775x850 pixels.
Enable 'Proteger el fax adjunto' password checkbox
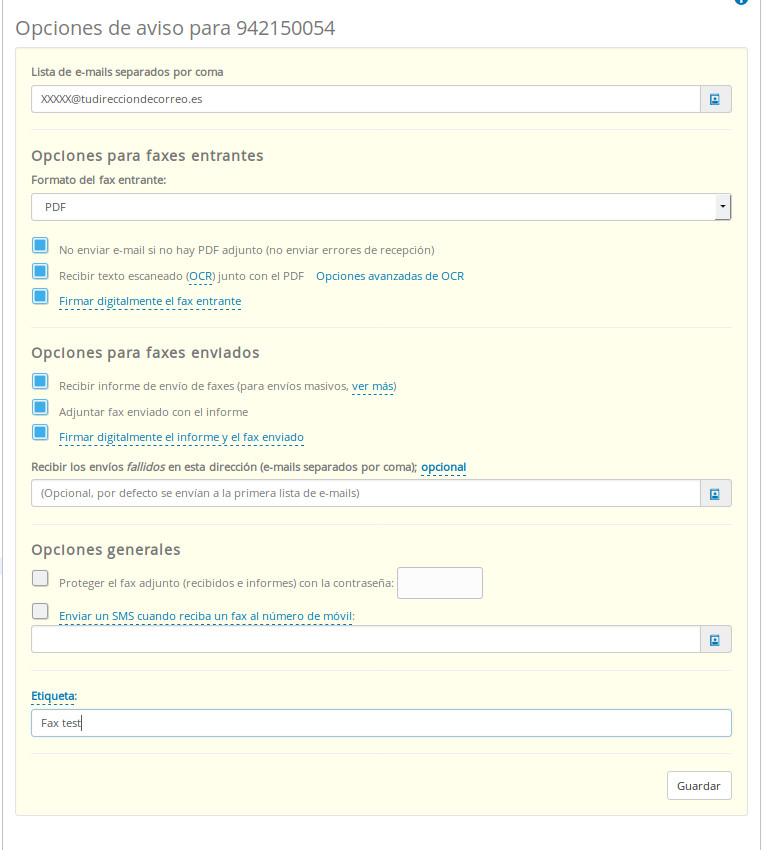pos(40,578)
